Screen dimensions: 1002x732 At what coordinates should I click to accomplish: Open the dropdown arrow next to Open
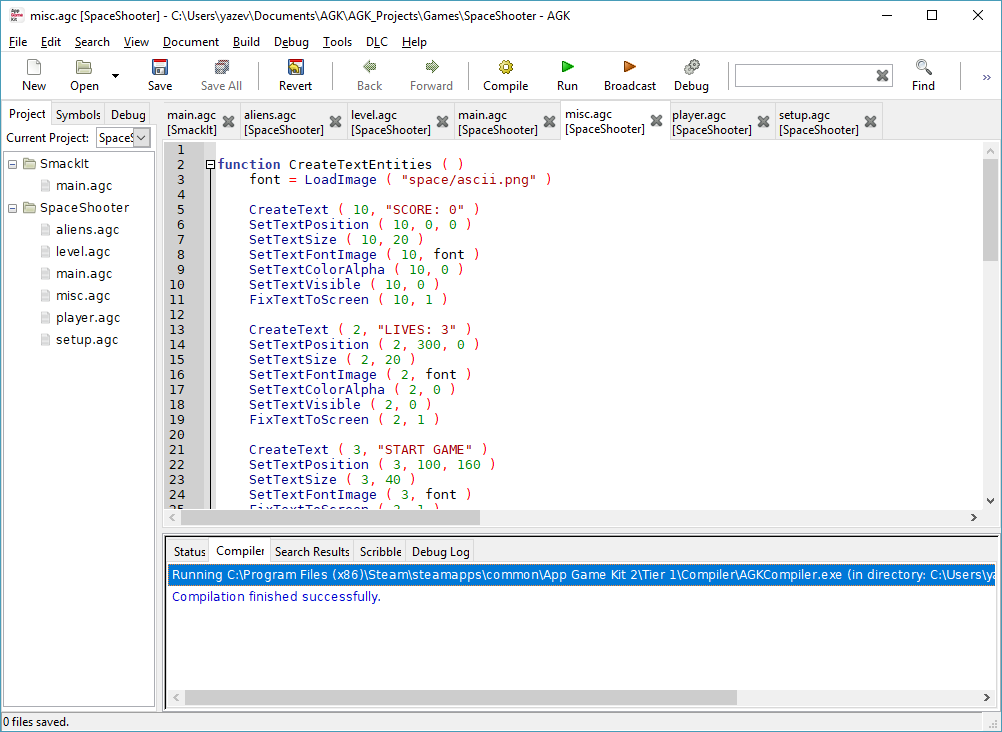tap(115, 76)
